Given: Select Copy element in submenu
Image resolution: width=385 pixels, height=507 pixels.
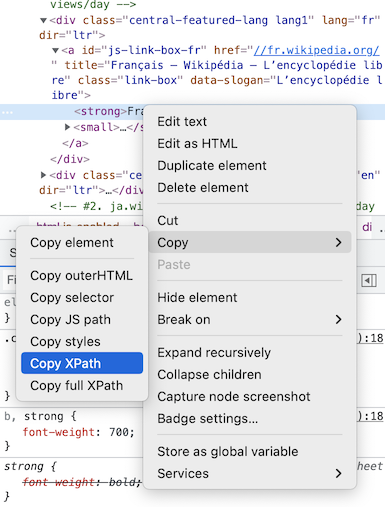Looking at the screenshot, I should point(82,242).
